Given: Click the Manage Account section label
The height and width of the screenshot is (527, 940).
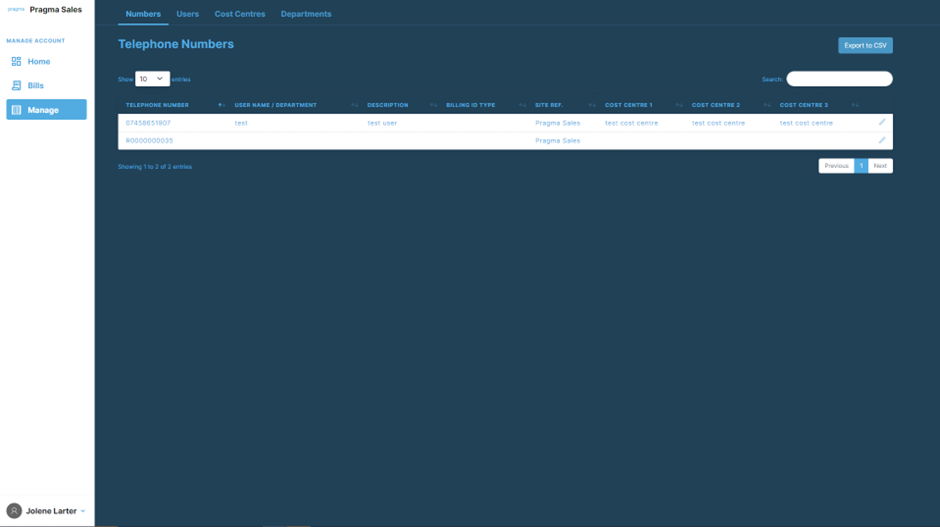Looking at the screenshot, I should pos(35,41).
